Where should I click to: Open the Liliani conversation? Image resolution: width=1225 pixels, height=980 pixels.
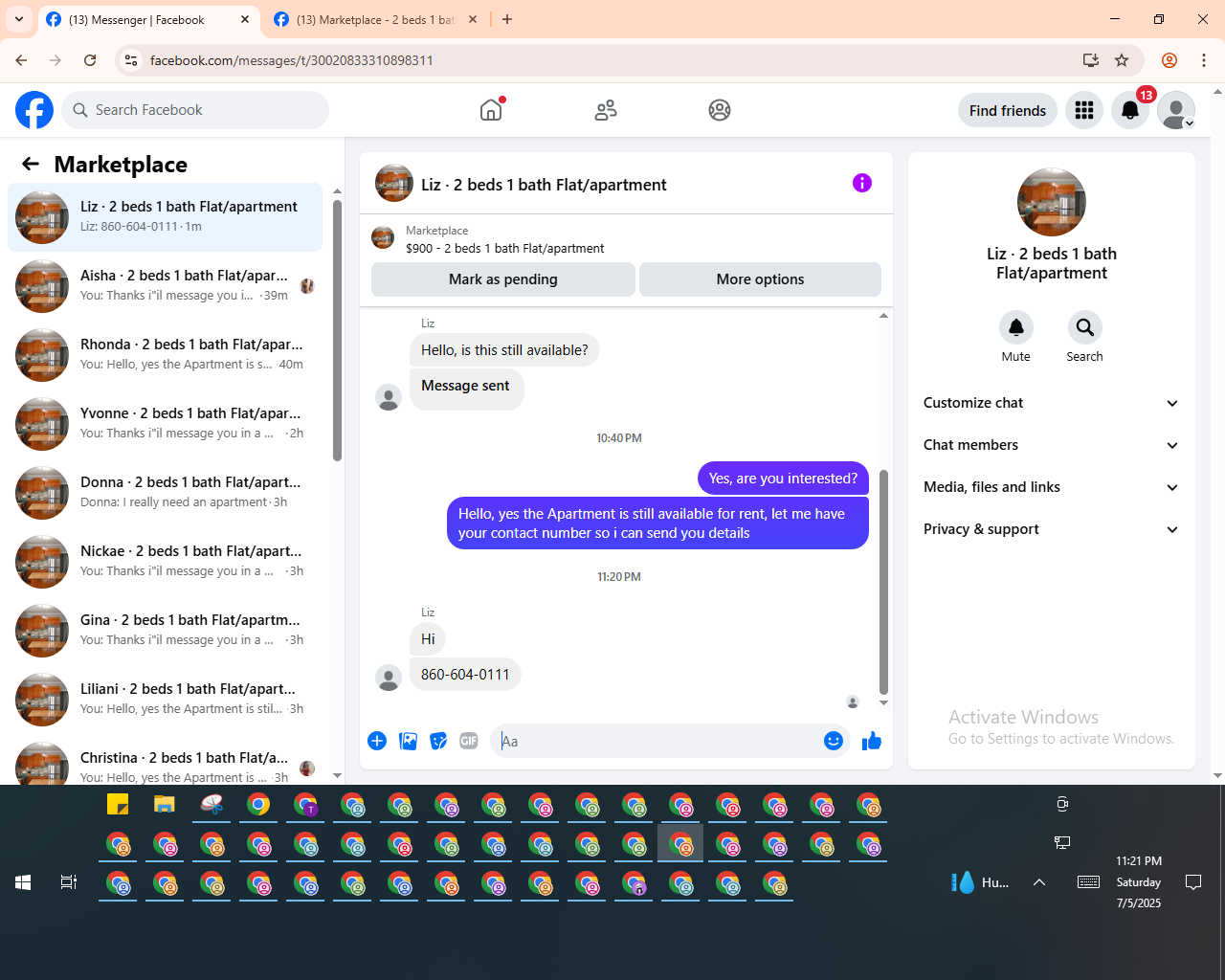click(165, 700)
